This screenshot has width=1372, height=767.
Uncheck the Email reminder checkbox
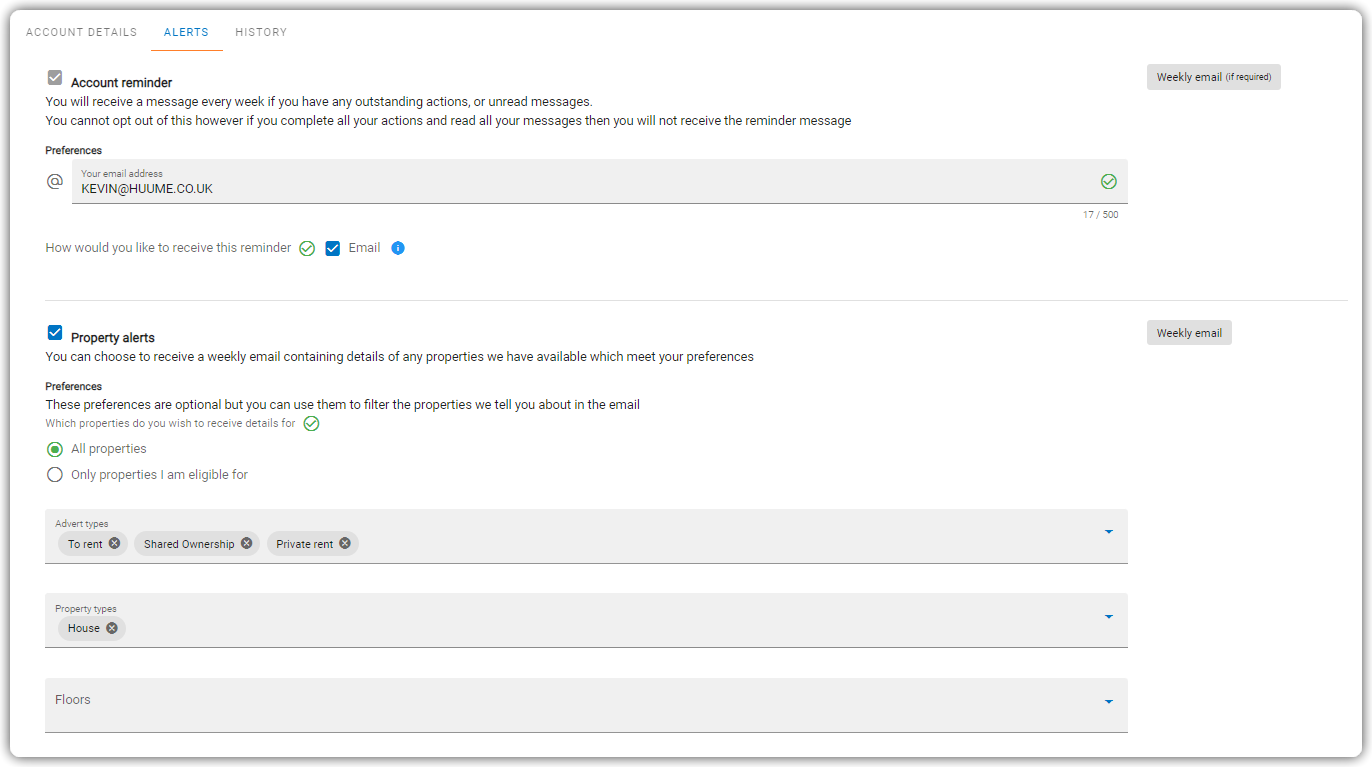point(333,248)
